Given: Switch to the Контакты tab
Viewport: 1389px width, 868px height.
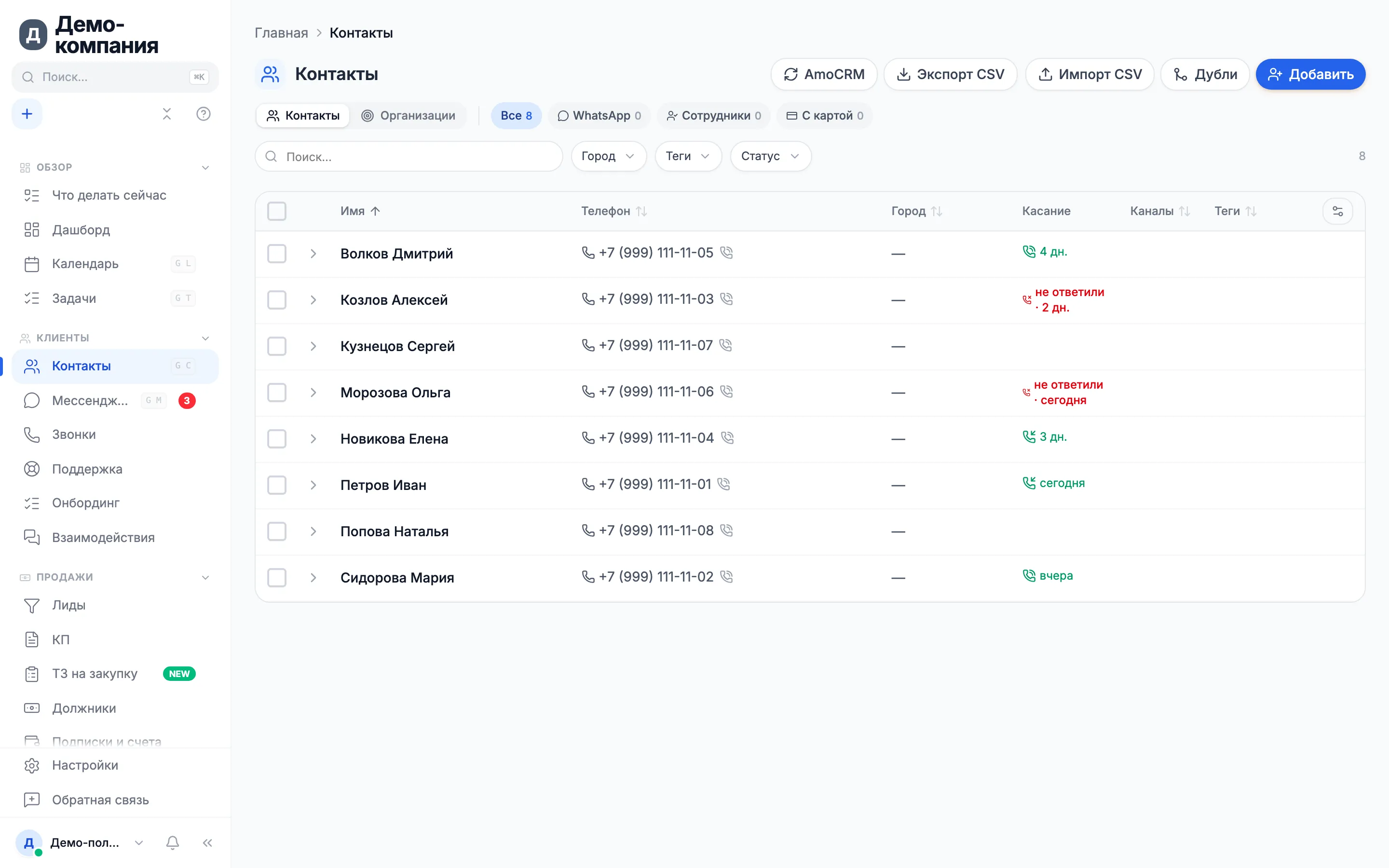Looking at the screenshot, I should (303, 115).
